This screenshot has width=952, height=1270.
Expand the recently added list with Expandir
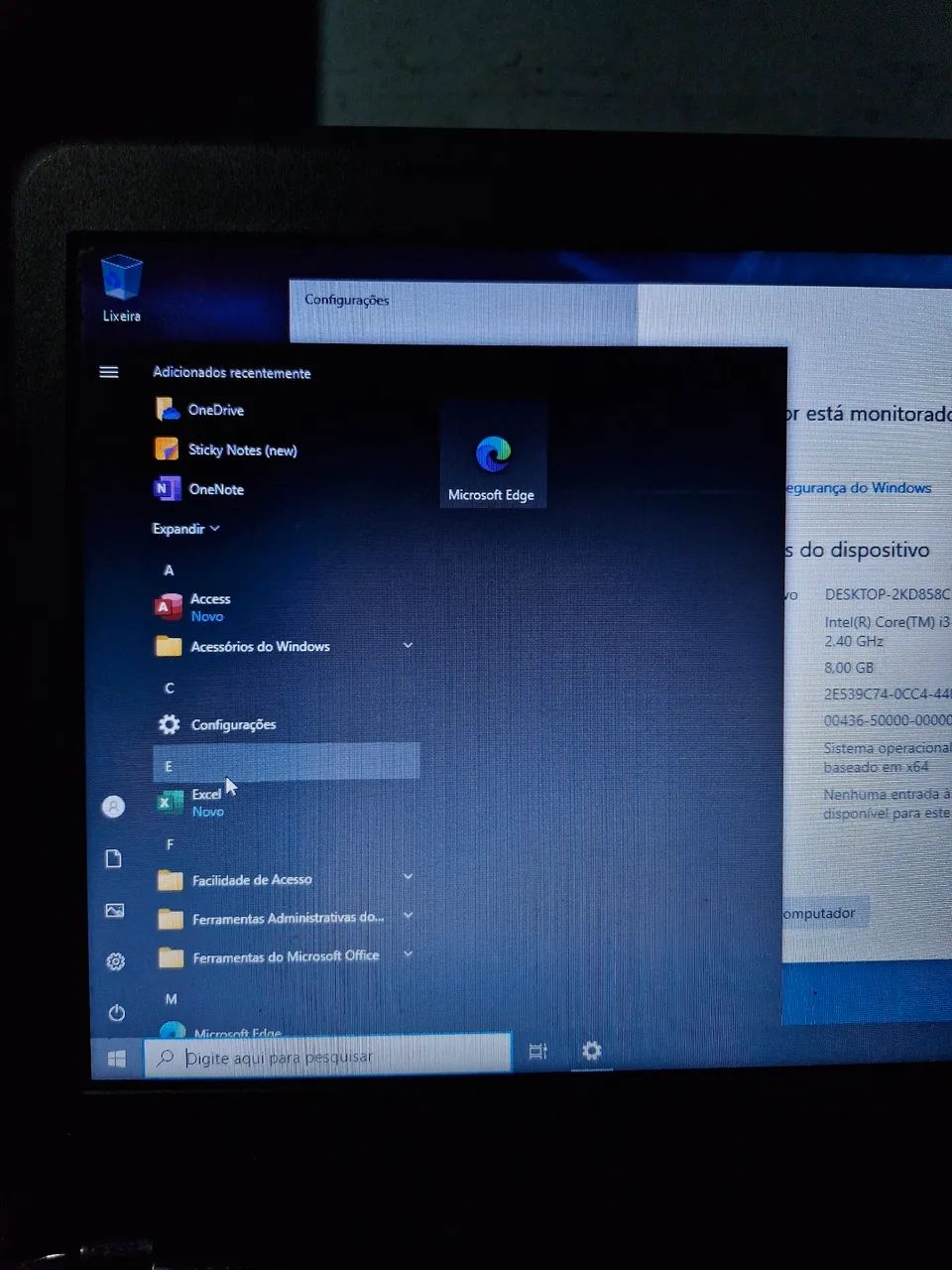185,529
